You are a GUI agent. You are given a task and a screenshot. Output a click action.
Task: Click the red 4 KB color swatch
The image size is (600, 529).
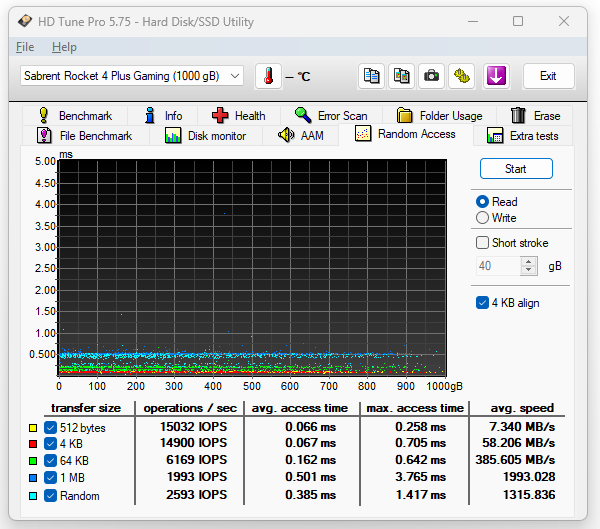(x=33, y=444)
